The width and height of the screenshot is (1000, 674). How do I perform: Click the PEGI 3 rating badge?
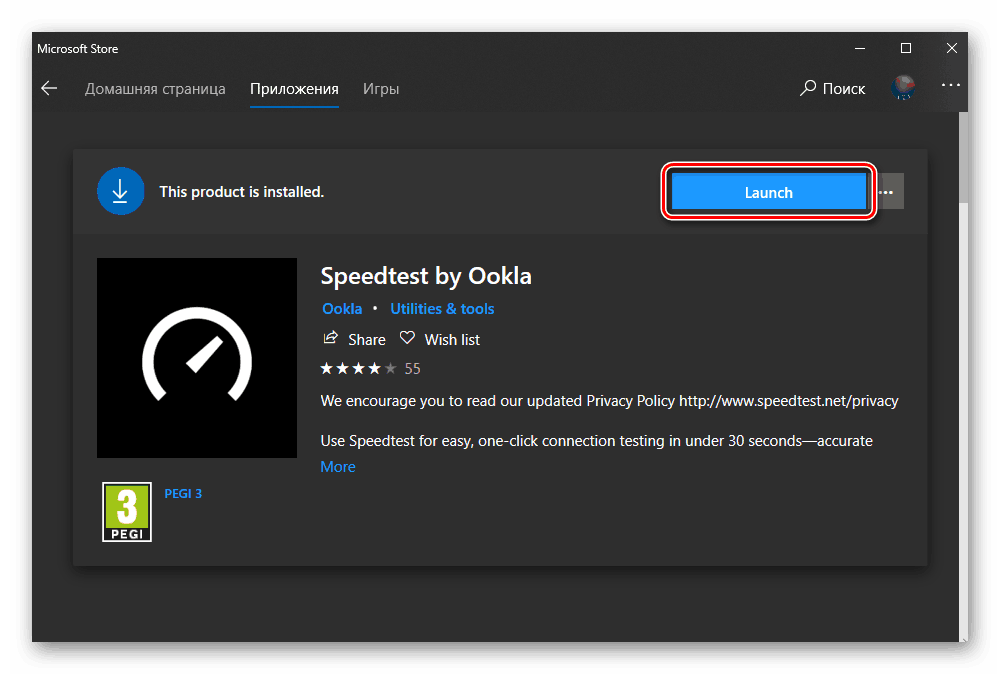(x=127, y=512)
